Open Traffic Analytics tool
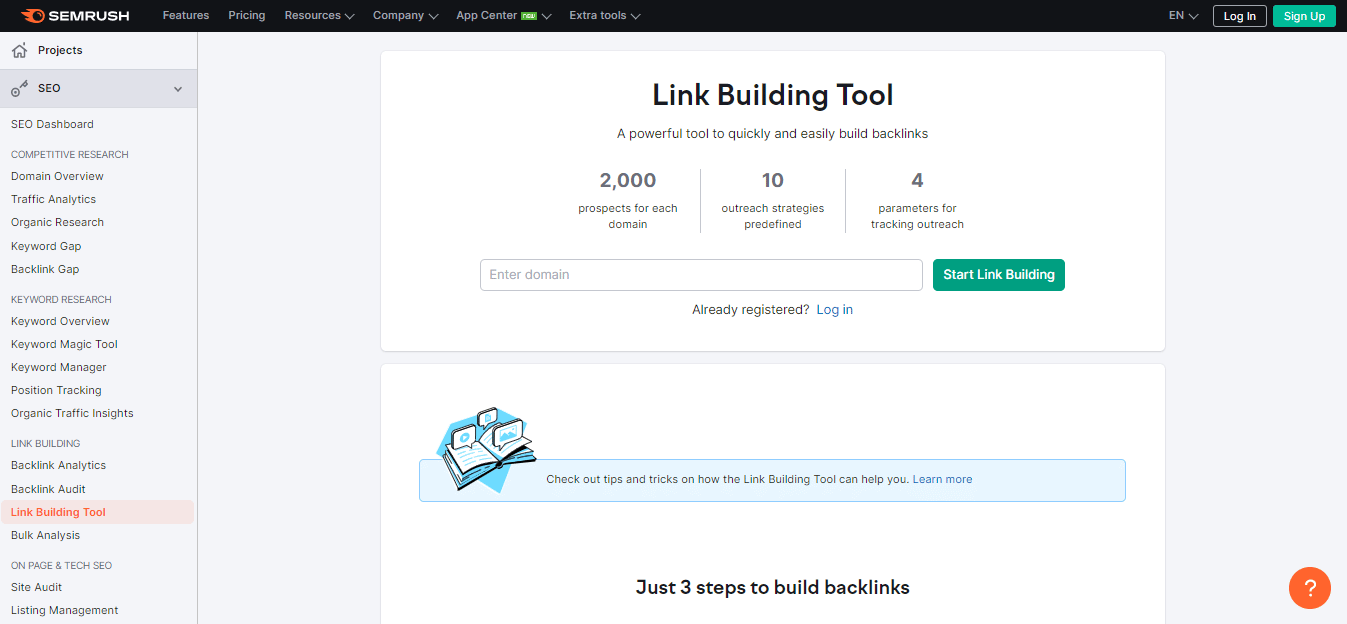Image resolution: width=1347 pixels, height=624 pixels. (x=53, y=199)
